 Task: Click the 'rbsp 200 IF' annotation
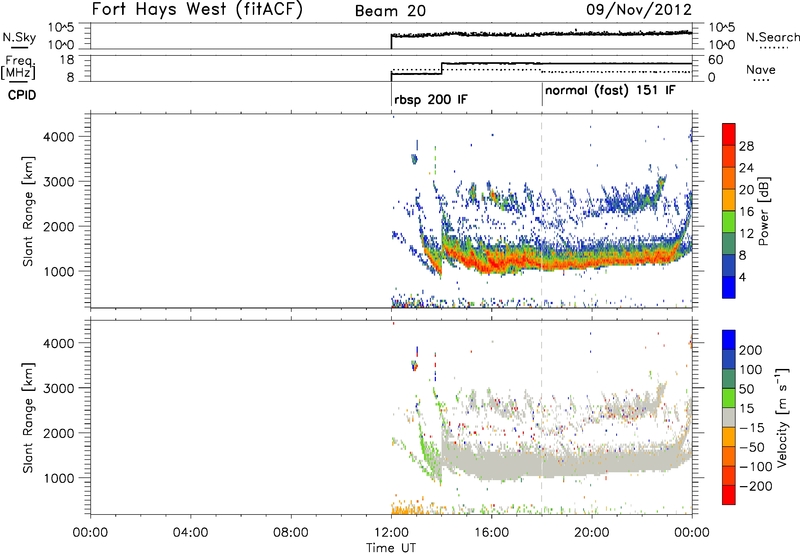[431, 99]
